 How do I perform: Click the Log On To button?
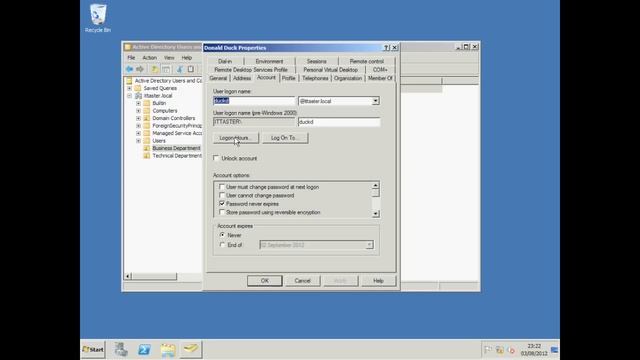(x=285, y=138)
